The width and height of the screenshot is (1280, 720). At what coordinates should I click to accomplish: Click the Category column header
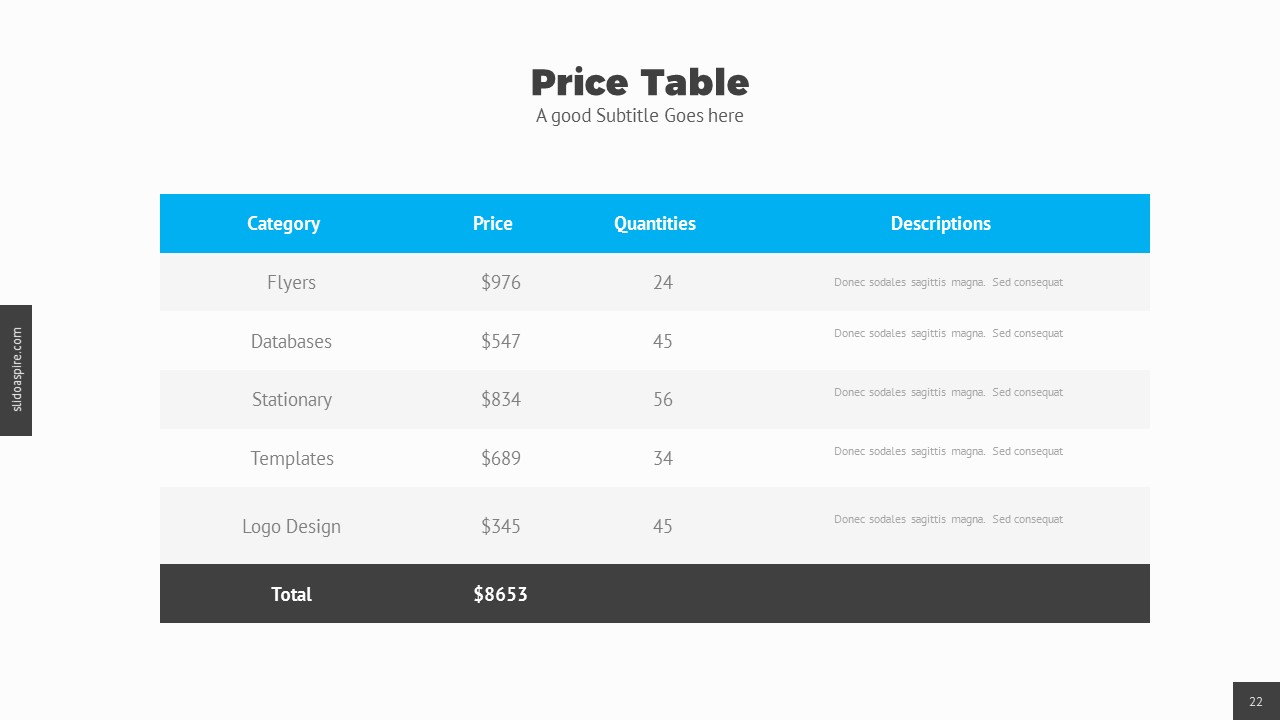pyautogui.click(x=284, y=223)
